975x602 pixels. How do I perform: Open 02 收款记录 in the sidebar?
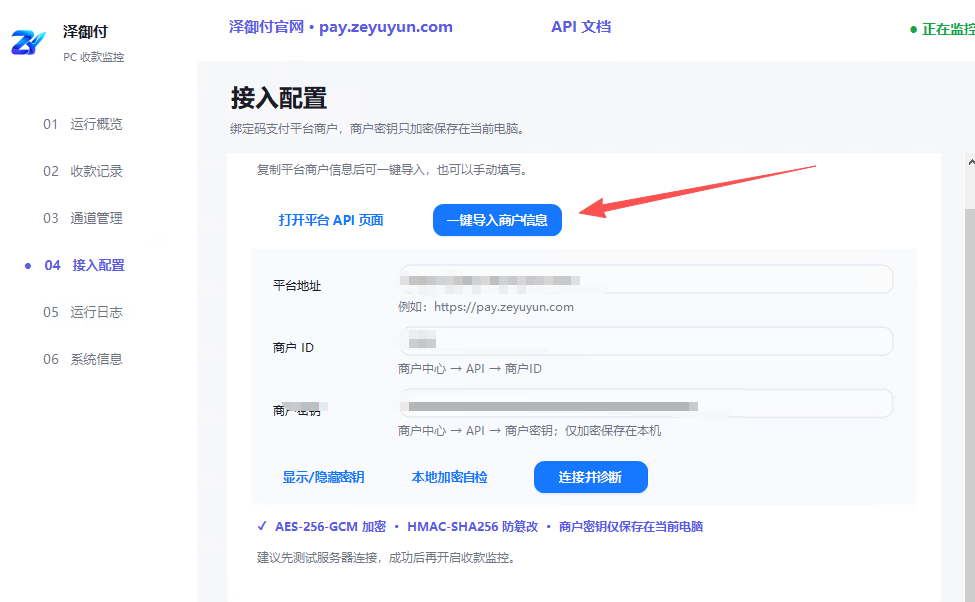tap(83, 171)
